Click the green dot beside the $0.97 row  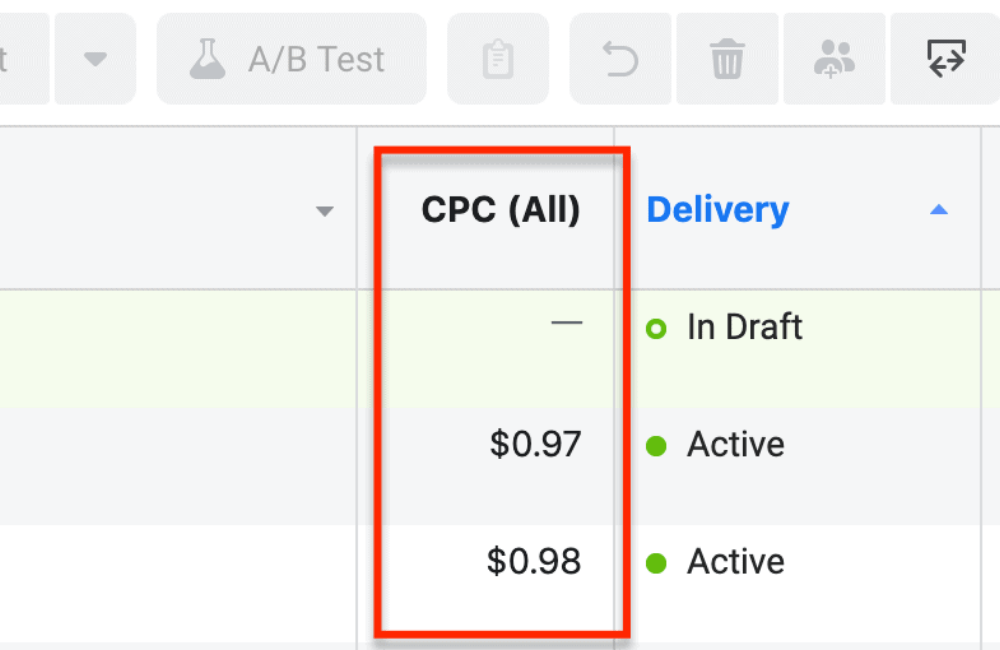[656, 446]
